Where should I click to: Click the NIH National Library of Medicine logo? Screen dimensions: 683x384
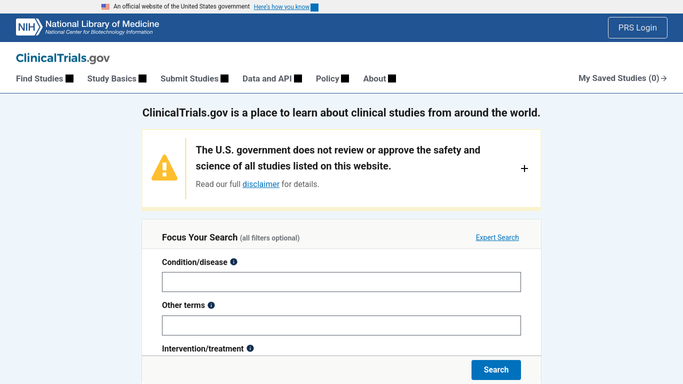[x=88, y=27]
